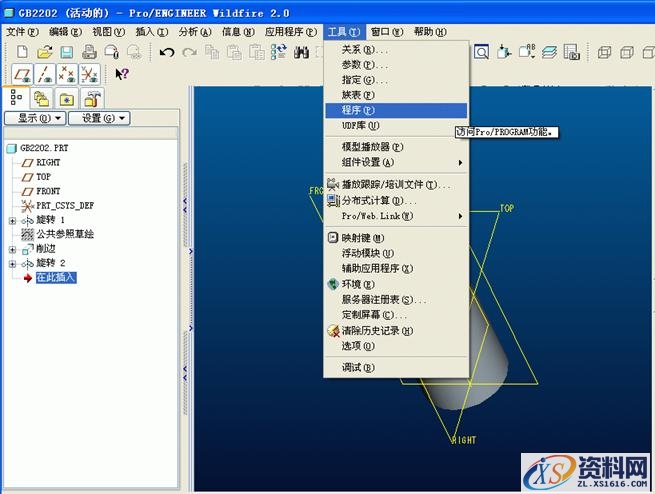
Task: Choose 环境 from the Tools menu
Action: (396, 284)
